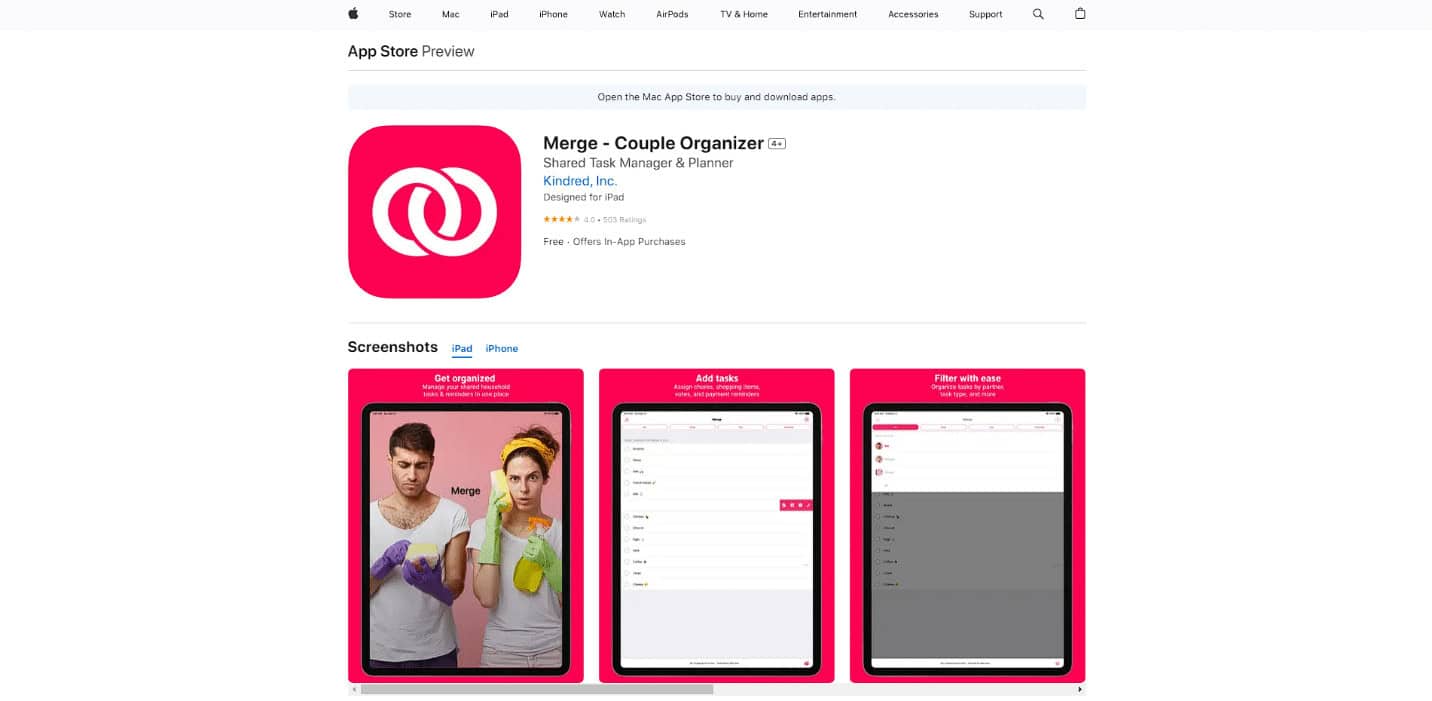Select the iPad screenshots tab

click(x=461, y=348)
